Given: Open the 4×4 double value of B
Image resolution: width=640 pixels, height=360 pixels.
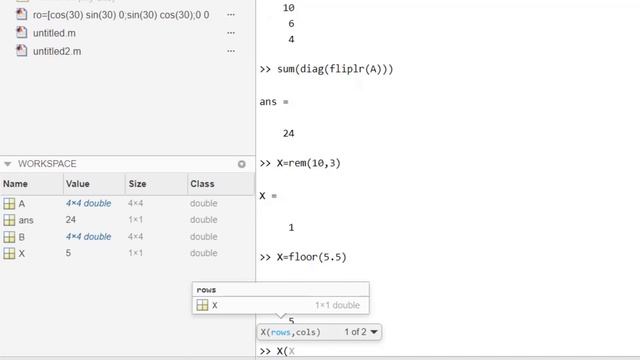Looking at the screenshot, I should [89, 237].
